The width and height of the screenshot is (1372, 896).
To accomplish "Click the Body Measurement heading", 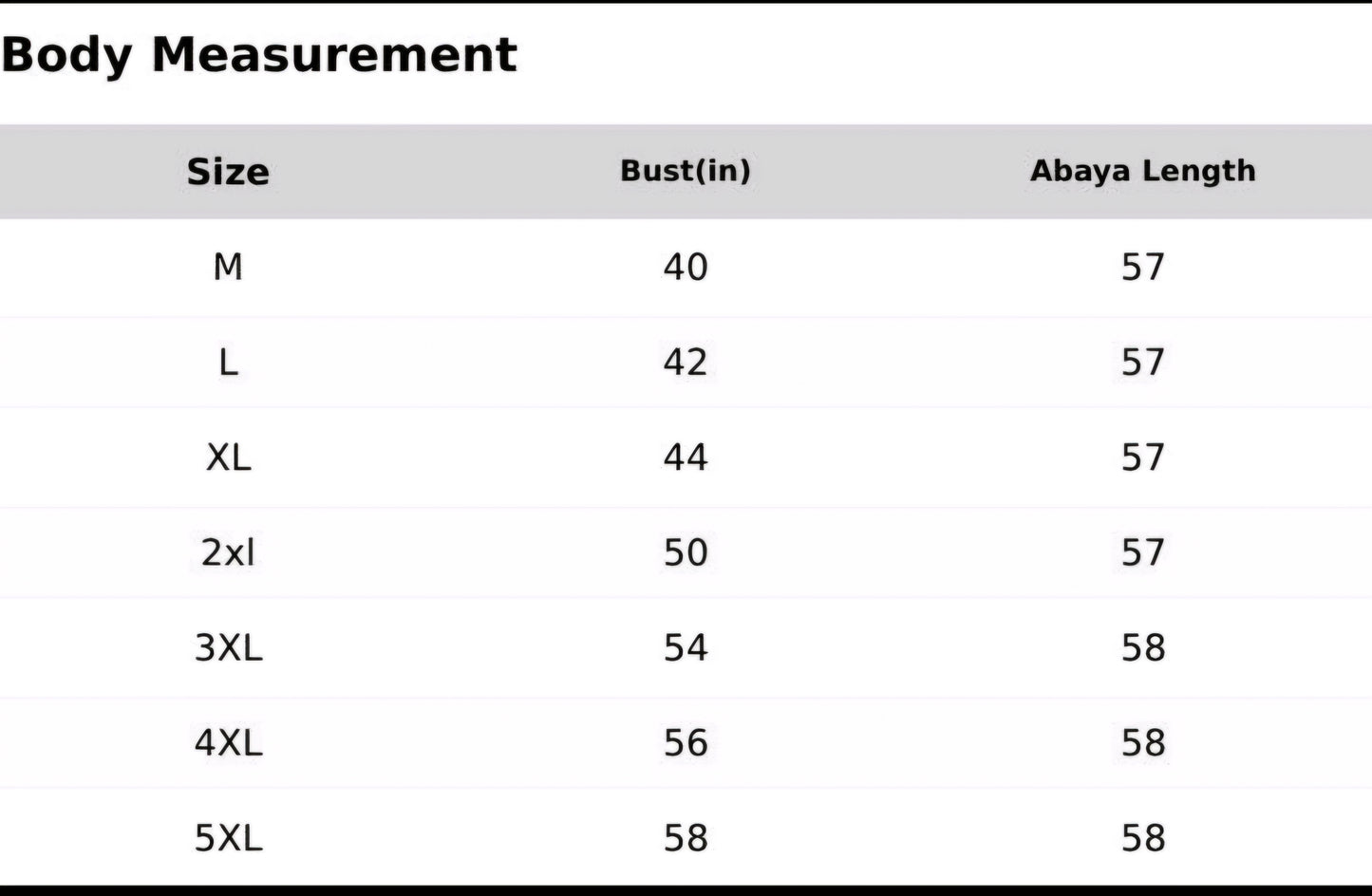I will [258, 54].
